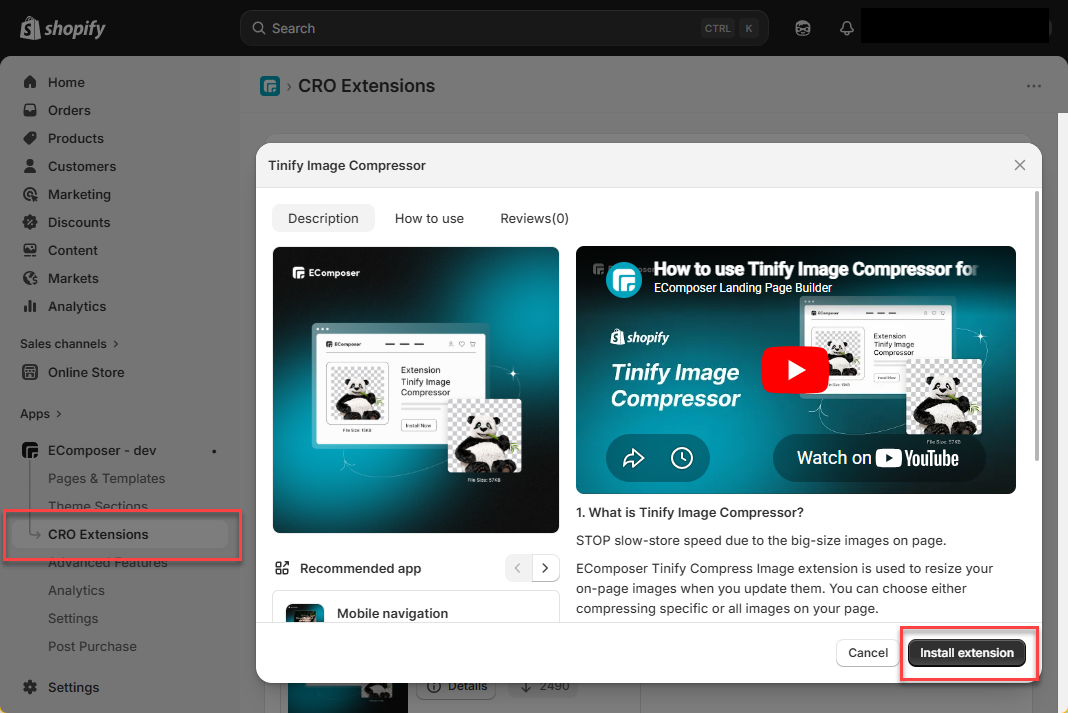This screenshot has width=1068, height=713.
Task: Click the Tinify Image Compressor dialog title
Action: [347, 165]
